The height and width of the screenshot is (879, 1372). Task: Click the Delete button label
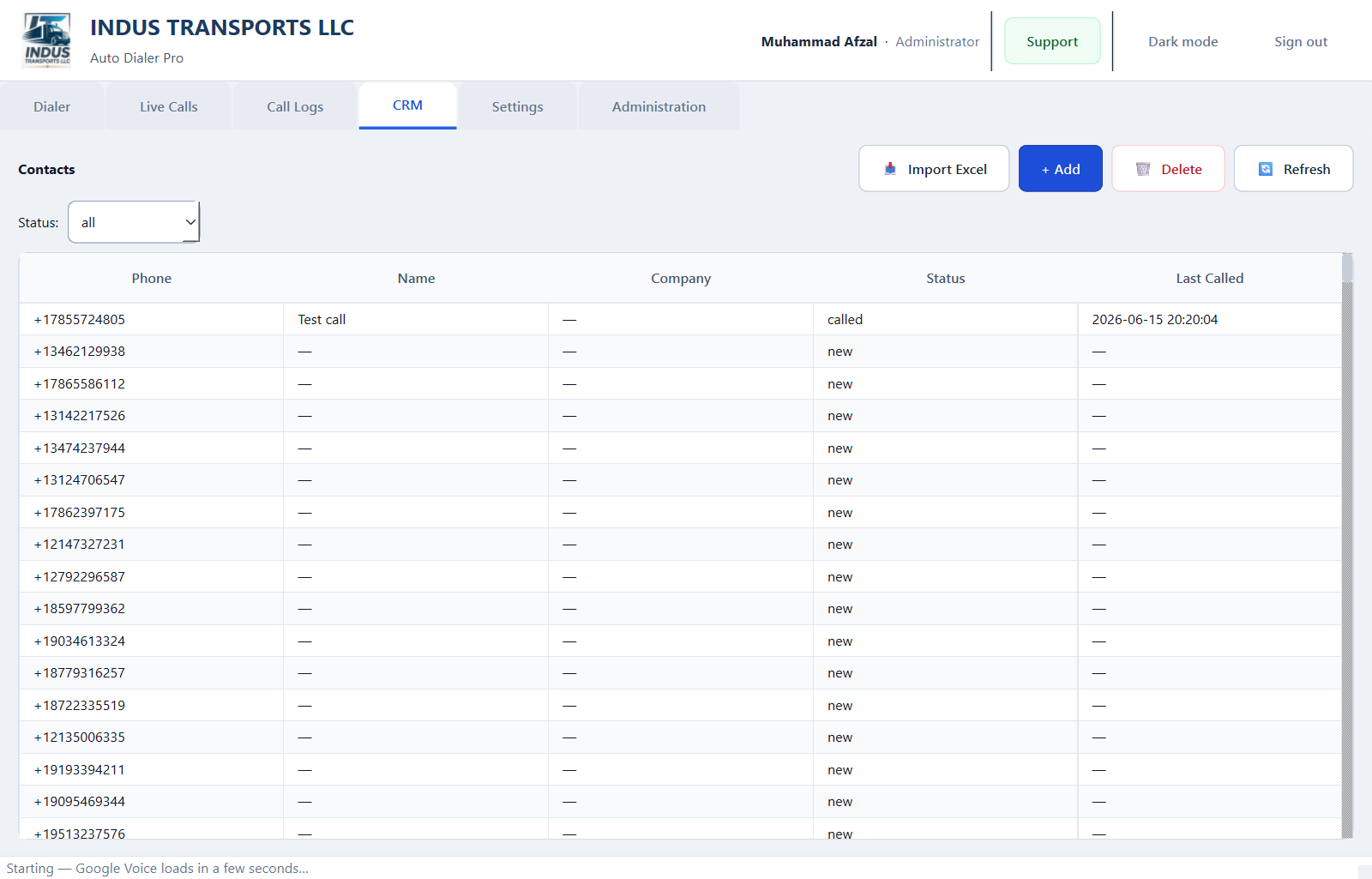click(x=1181, y=169)
